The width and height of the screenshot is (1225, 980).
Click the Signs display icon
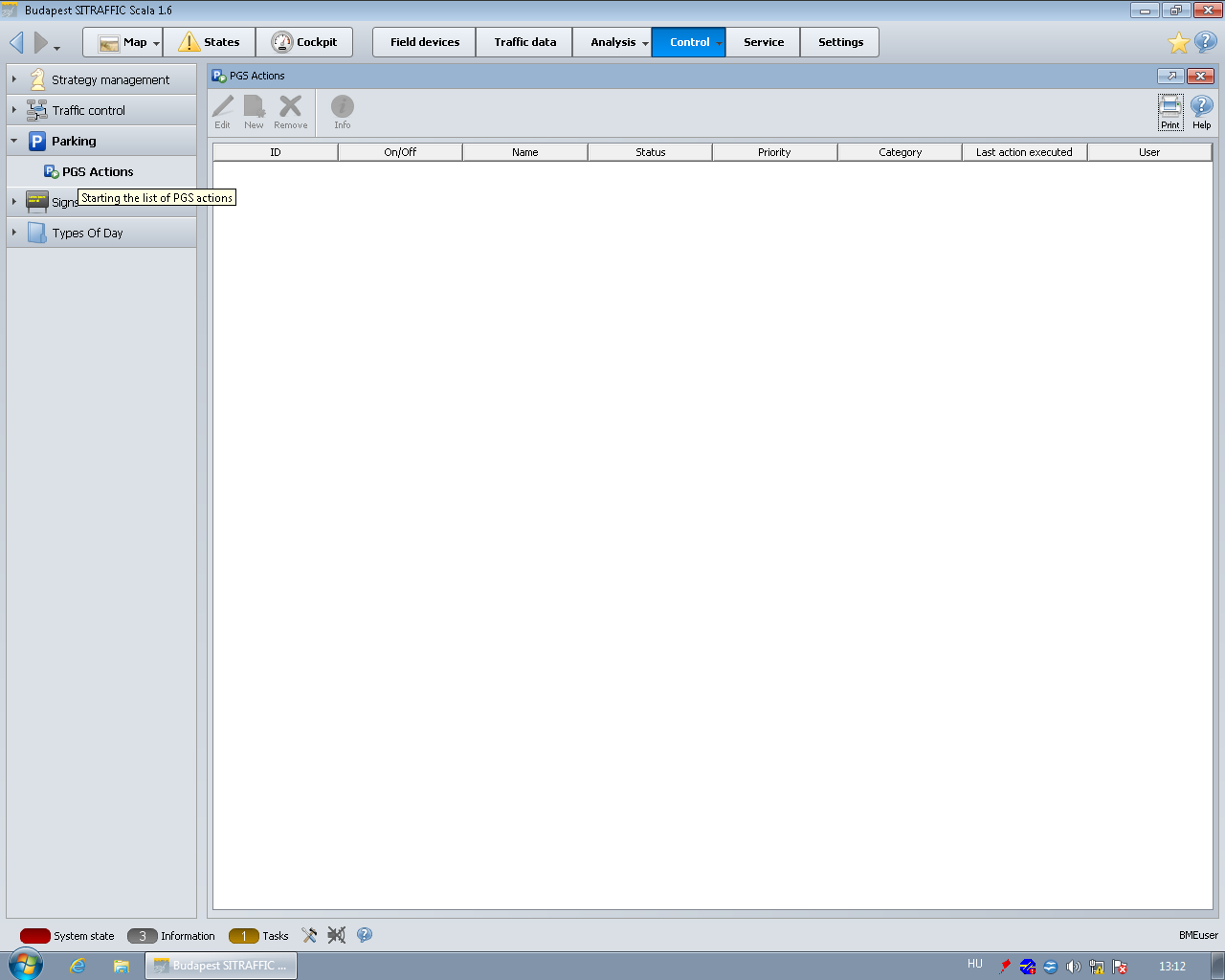tap(37, 202)
